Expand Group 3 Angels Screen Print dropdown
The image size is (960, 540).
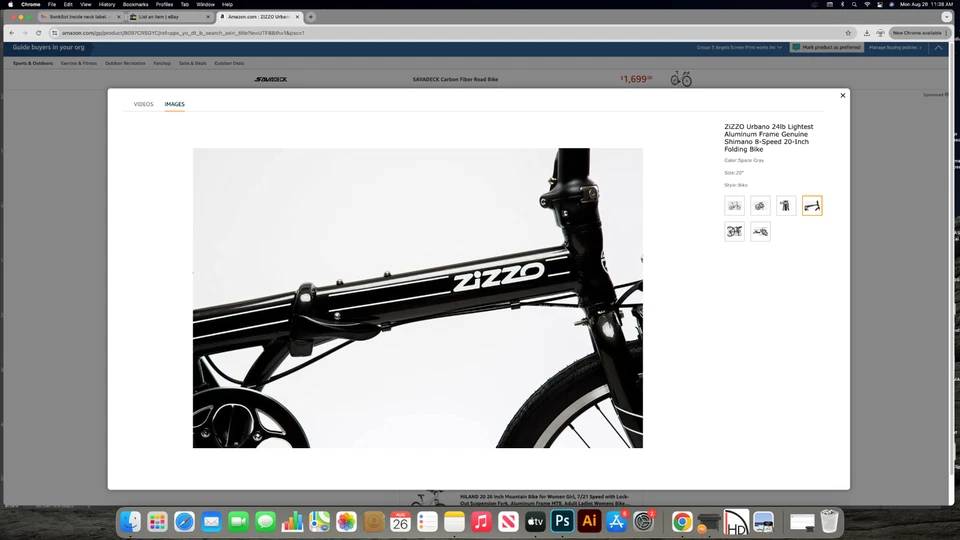(x=739, y=47)
